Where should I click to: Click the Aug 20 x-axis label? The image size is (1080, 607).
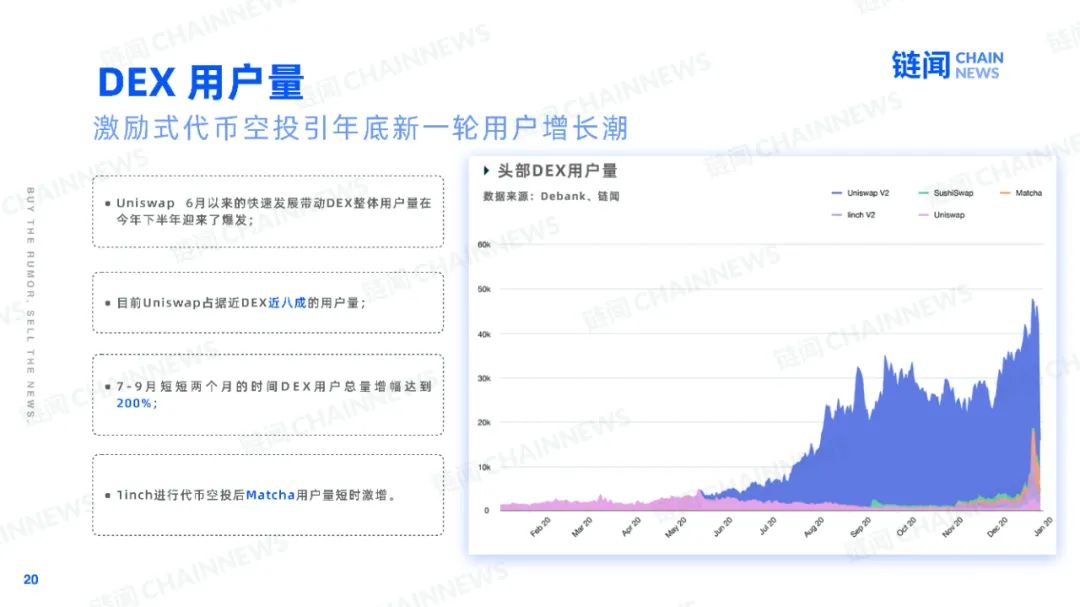click(x=813, y=526)
